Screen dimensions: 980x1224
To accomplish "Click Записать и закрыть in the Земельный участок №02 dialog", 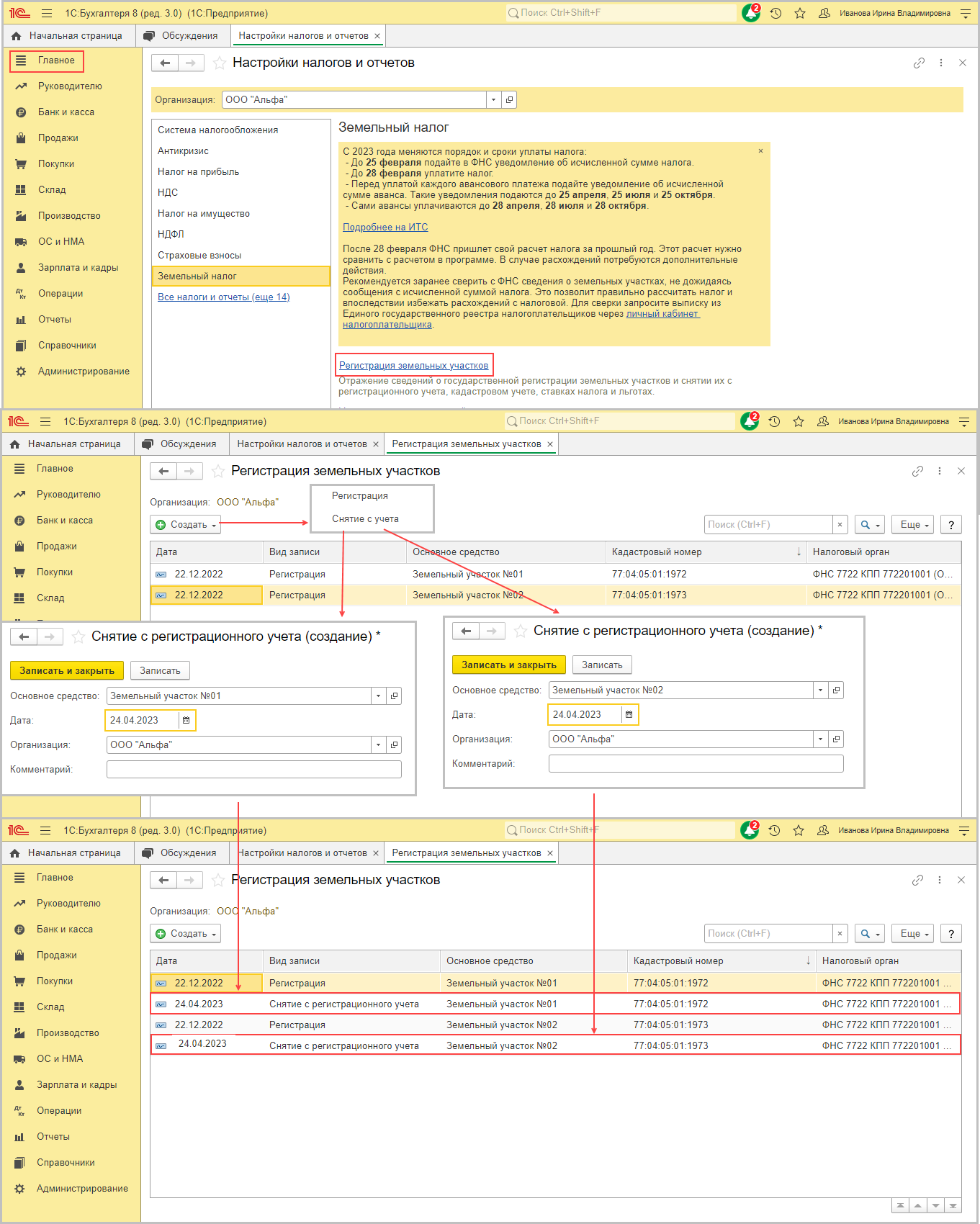I will 509,665.
